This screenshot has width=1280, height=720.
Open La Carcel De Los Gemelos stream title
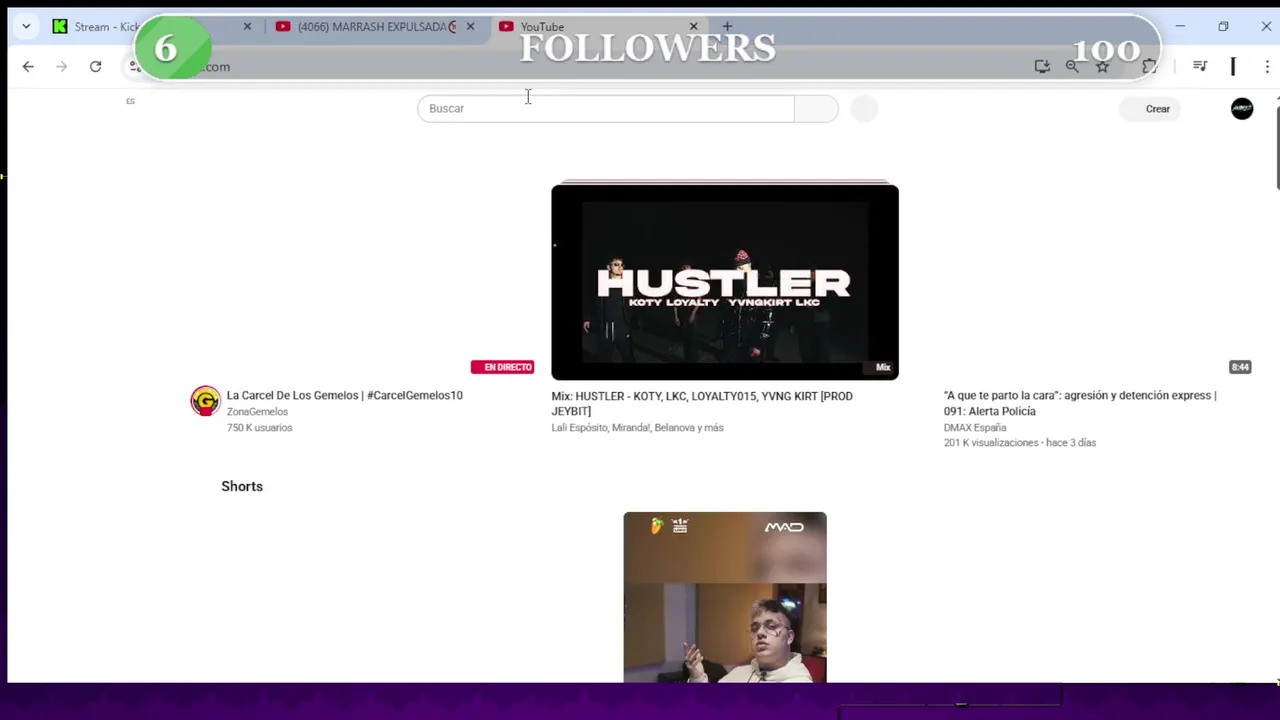344,395
